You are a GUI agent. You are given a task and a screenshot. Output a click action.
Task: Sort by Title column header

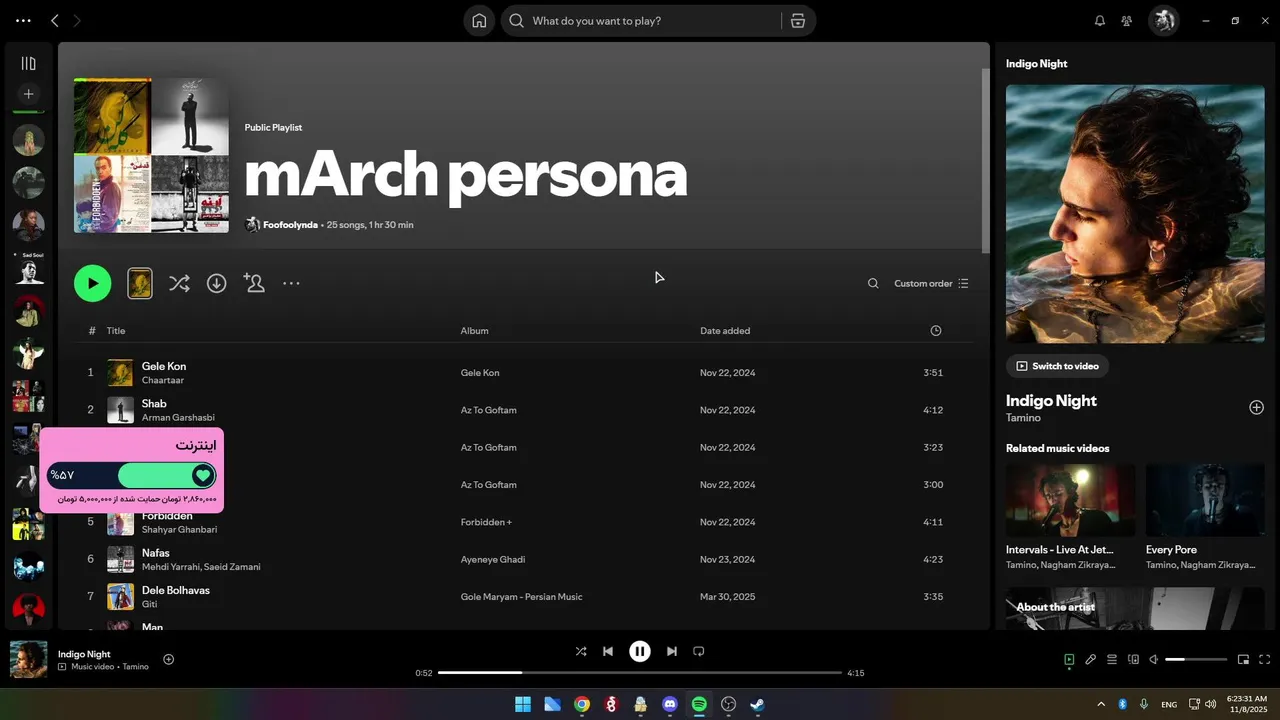point(116,331)
